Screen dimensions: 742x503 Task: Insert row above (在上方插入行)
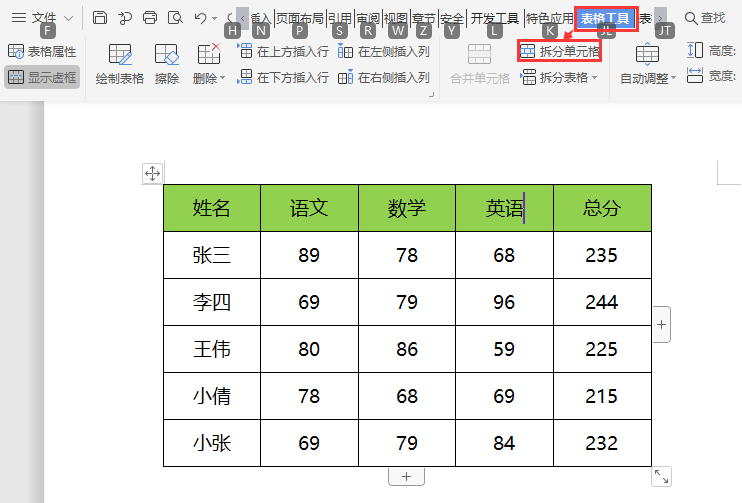283,51
